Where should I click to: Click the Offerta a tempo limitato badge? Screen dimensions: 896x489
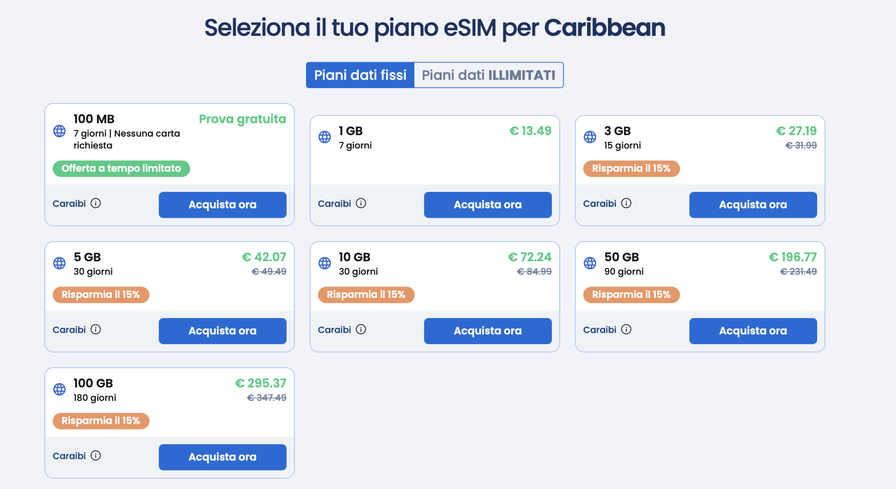121,169
